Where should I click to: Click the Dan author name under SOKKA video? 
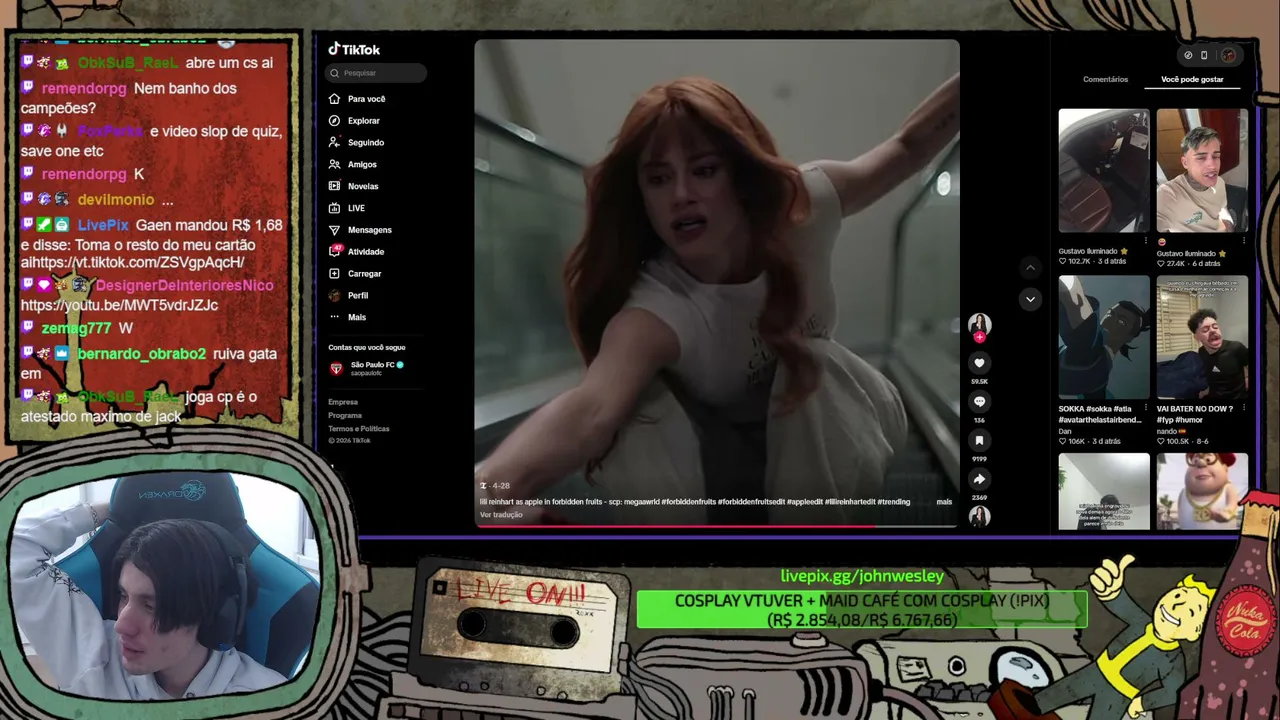pyautogui.click(x=1065, y=431)
